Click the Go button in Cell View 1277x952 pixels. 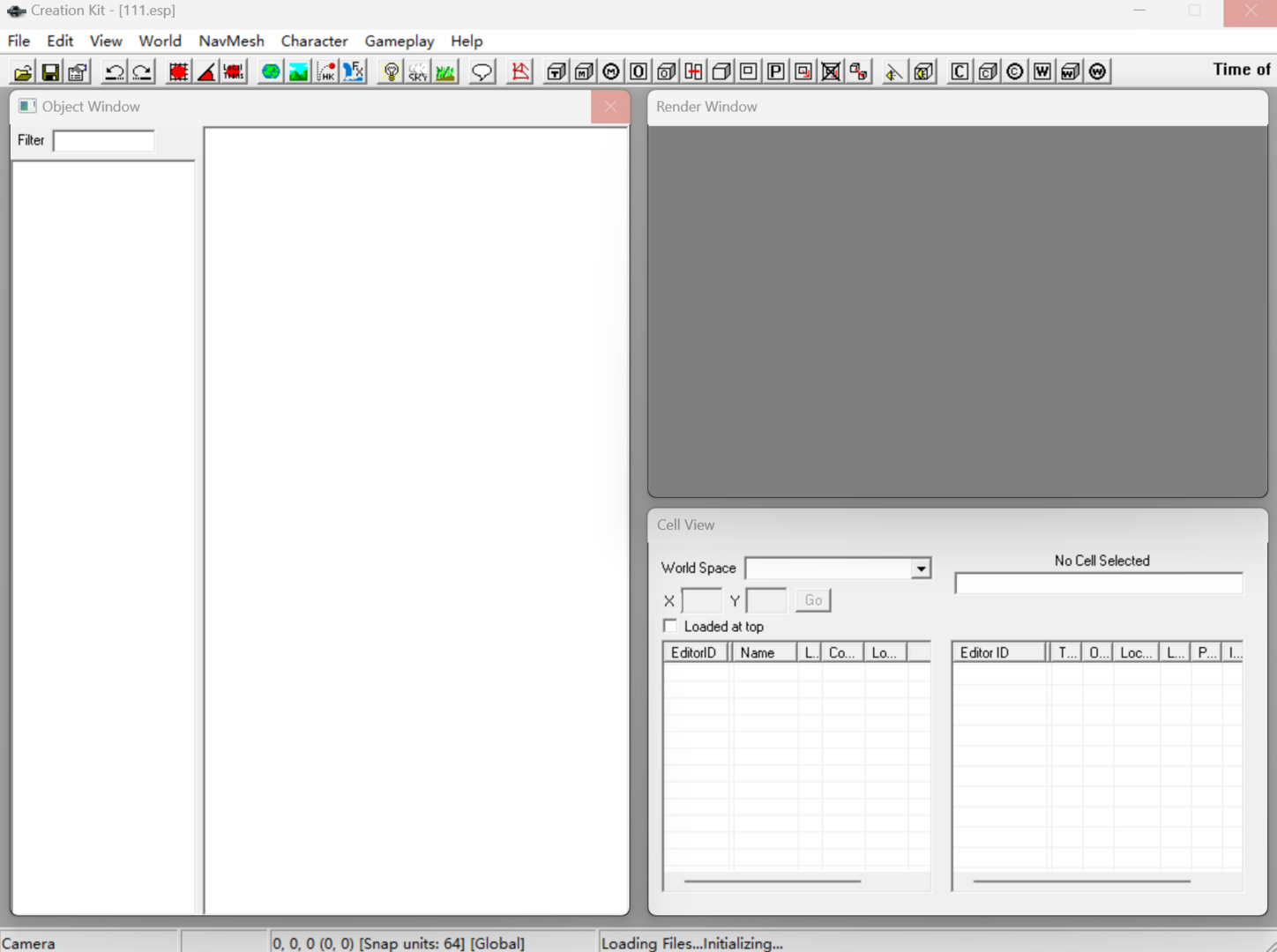(813, 600)
